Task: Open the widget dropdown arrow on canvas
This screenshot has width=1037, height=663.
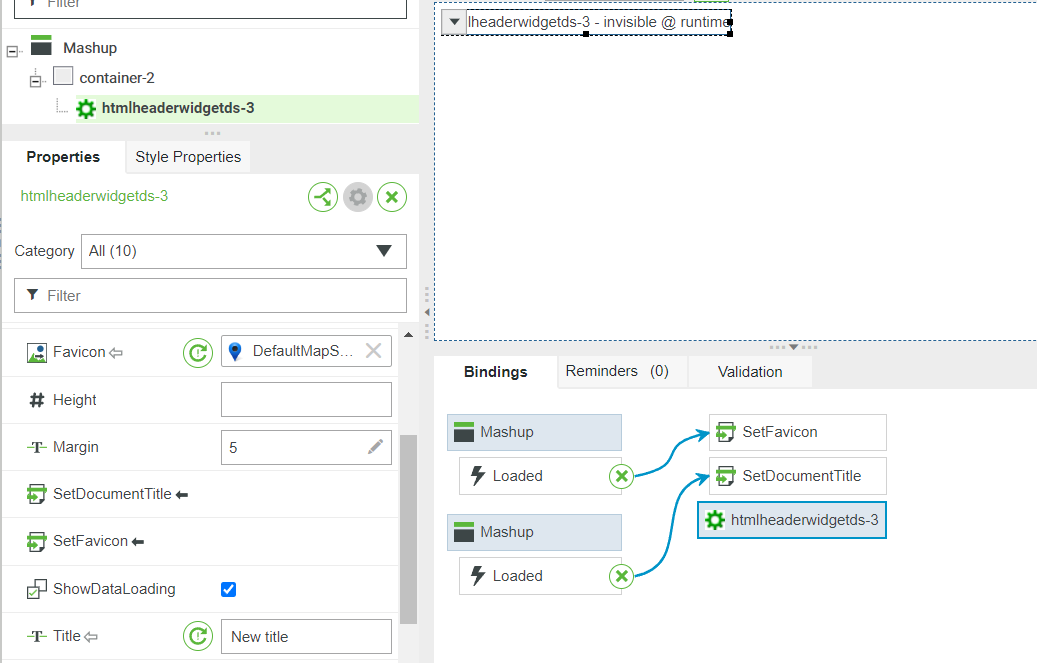Action: (x=454, y=22)
